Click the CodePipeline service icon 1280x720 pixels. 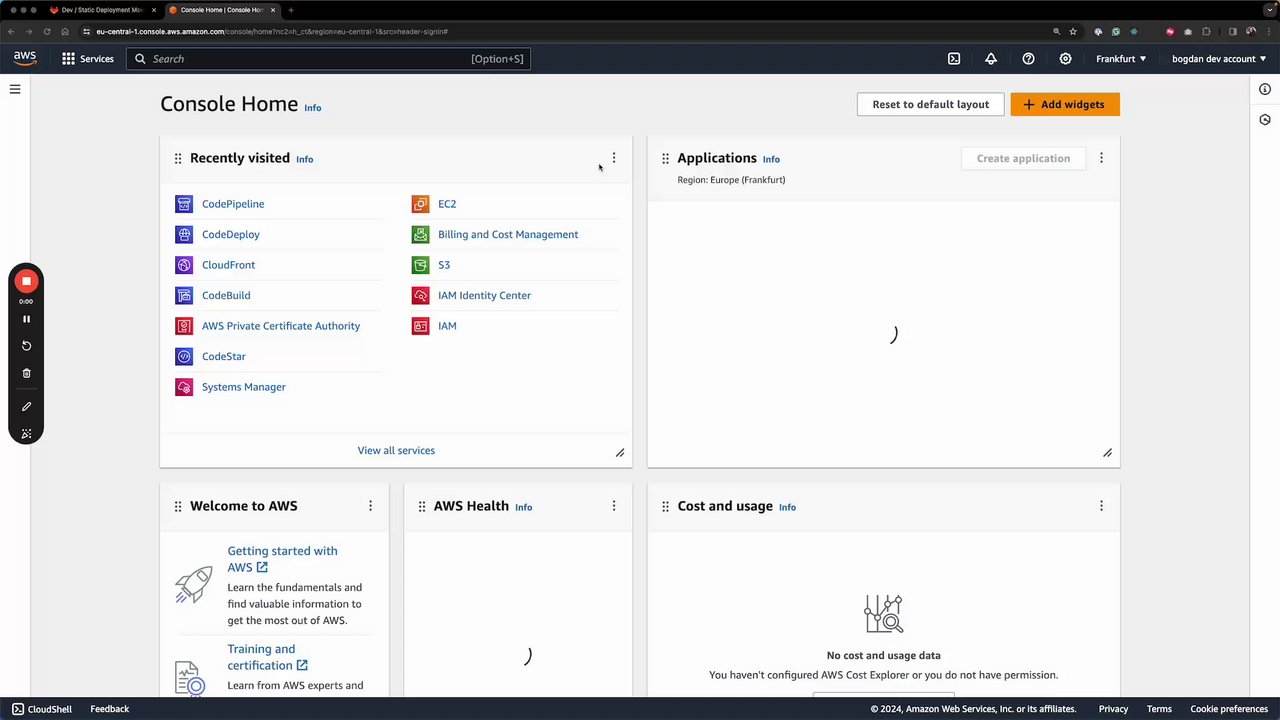click(184, 204)
